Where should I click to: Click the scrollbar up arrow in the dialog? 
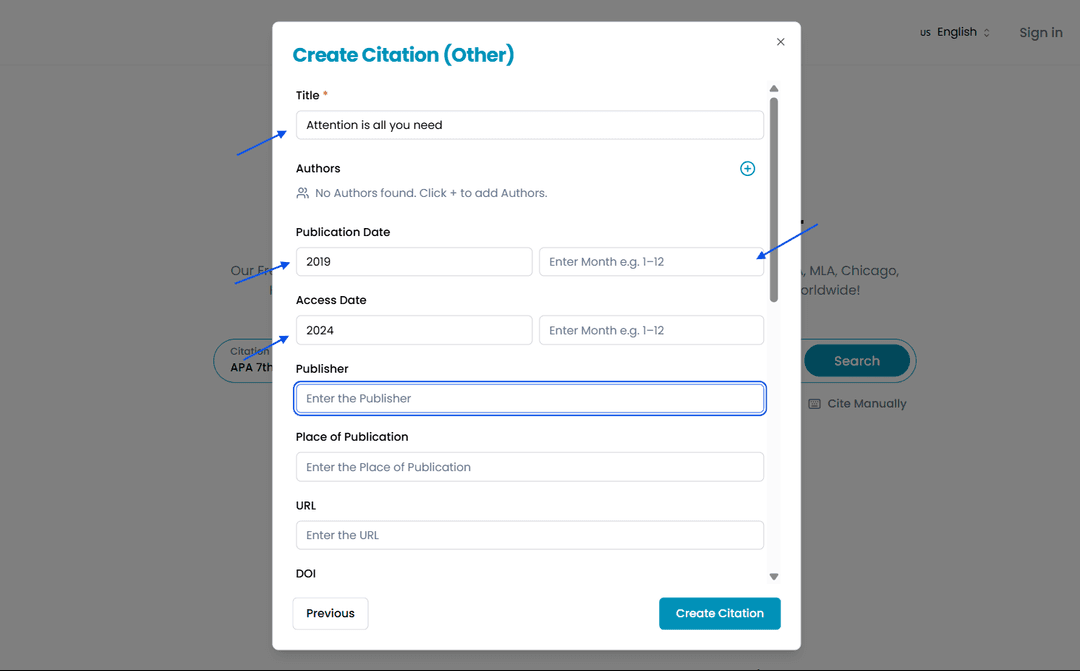[x=774, y=88]
